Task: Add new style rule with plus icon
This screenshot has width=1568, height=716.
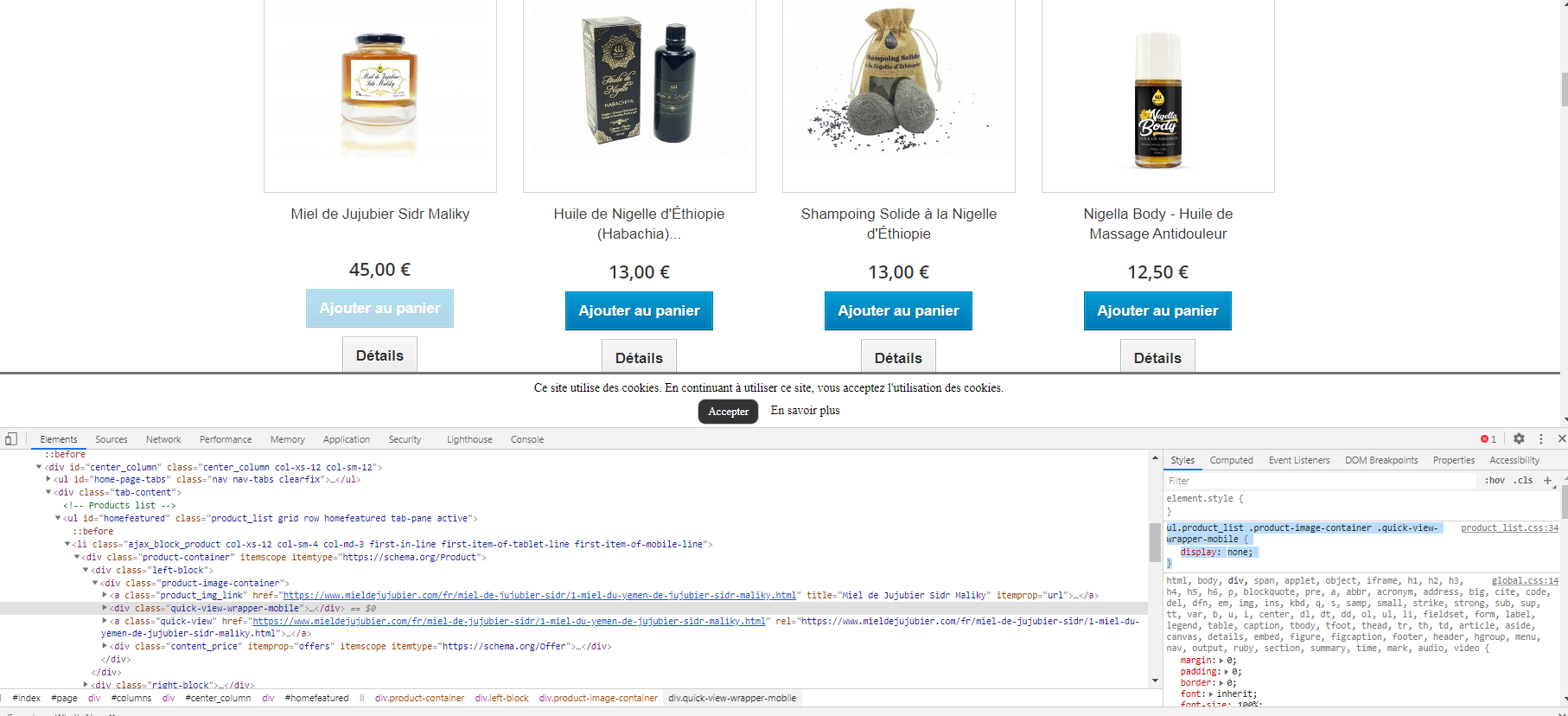Action: click(x=1547, y=480)
